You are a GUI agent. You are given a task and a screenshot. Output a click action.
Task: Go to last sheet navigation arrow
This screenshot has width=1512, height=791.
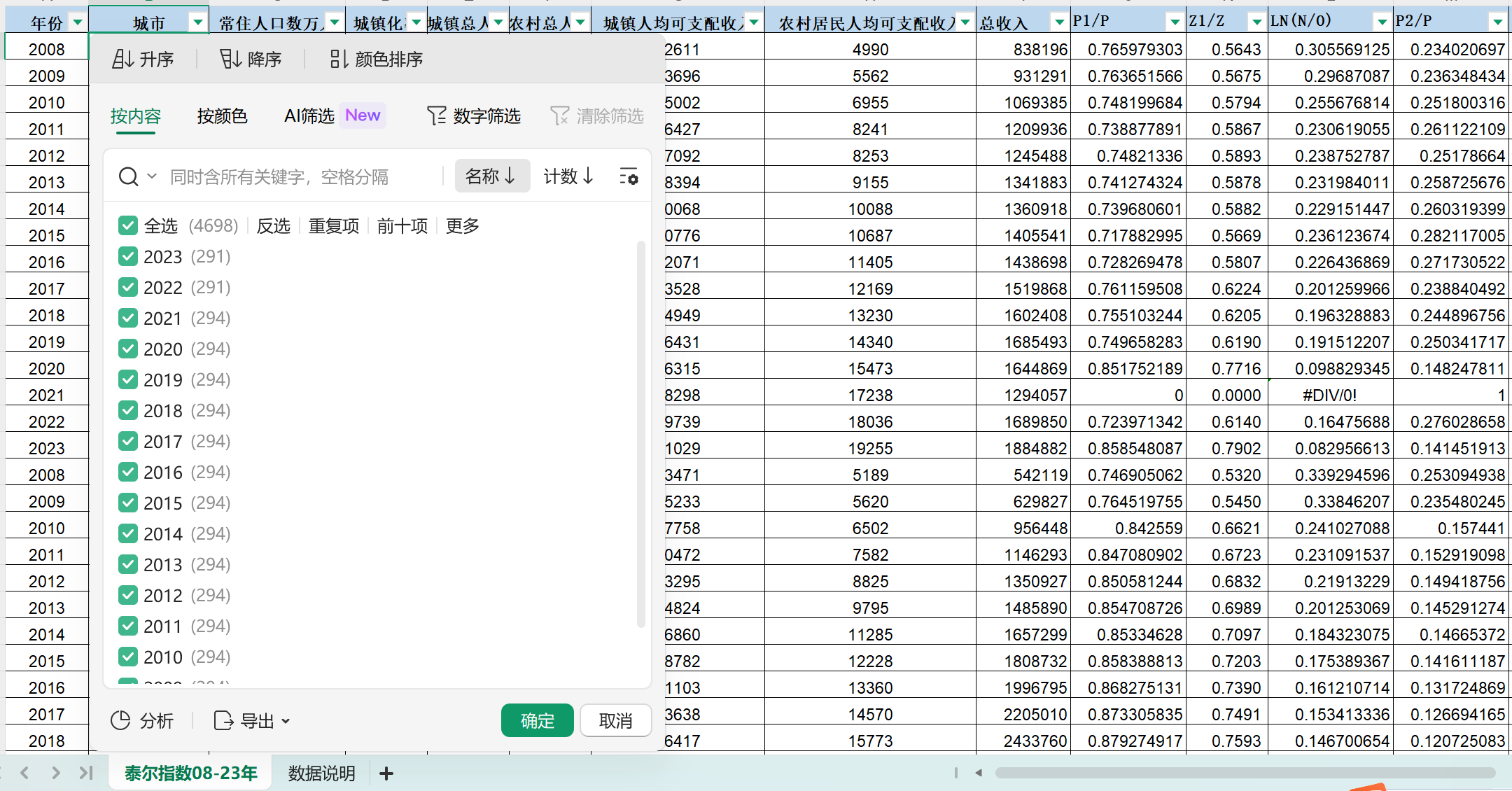(86, 773)
